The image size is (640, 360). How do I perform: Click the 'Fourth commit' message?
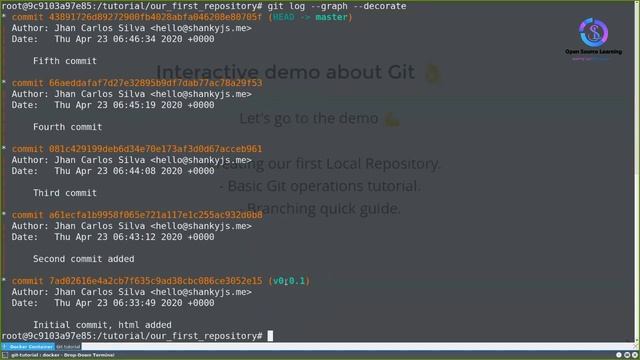67,127
